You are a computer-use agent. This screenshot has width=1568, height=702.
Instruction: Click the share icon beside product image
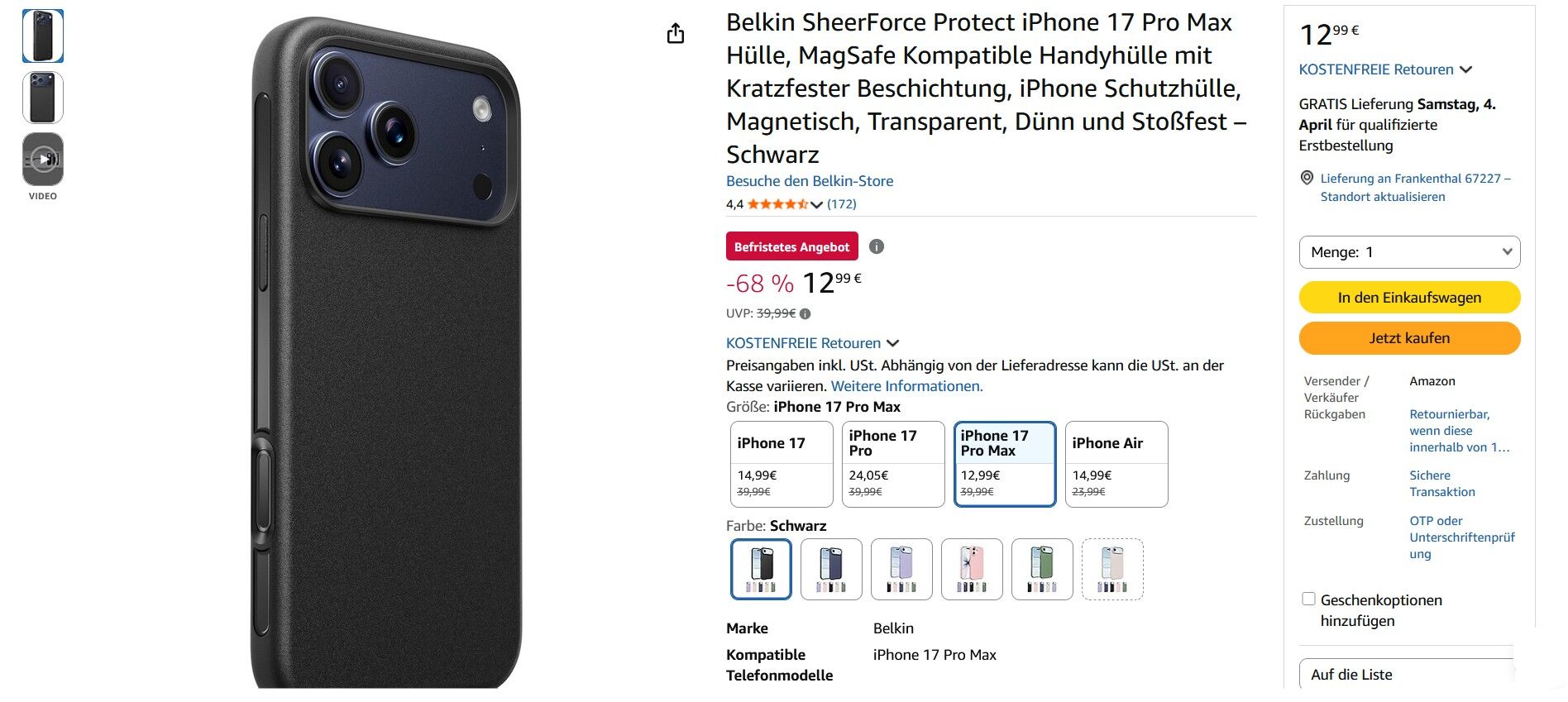coord(676,34)
